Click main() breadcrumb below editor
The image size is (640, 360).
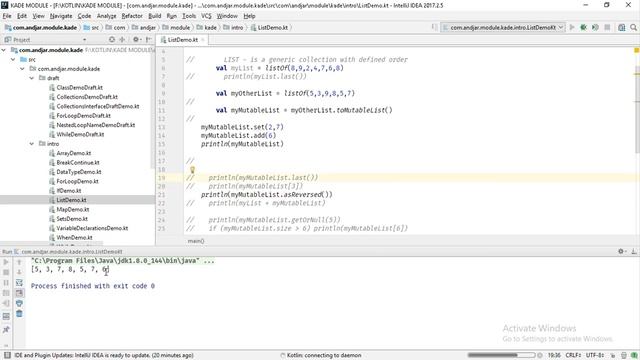pos(196,241)
